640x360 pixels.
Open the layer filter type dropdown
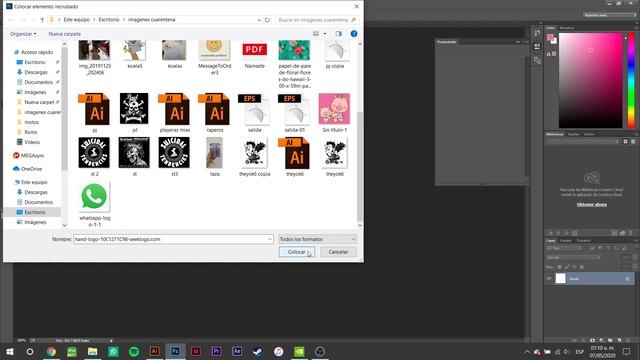(x=565, y=248)
